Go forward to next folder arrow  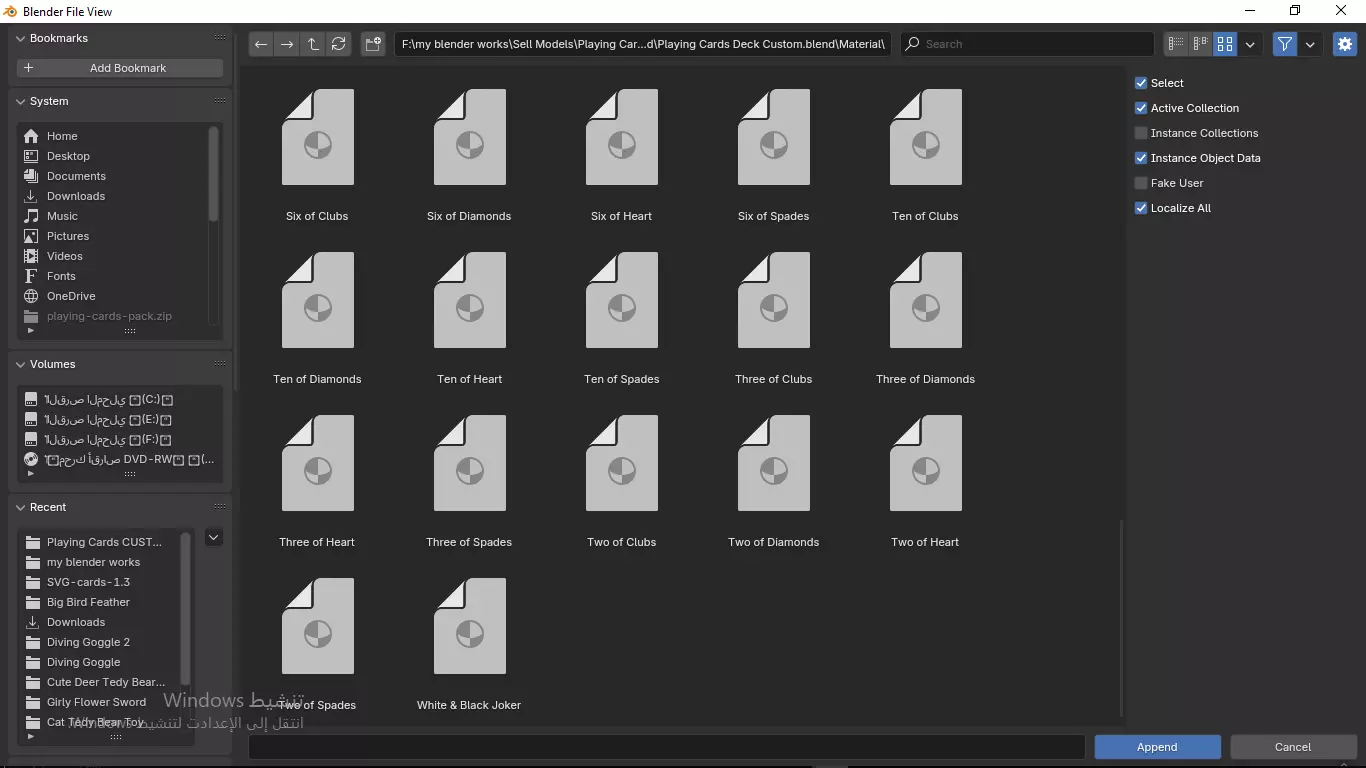287,44
